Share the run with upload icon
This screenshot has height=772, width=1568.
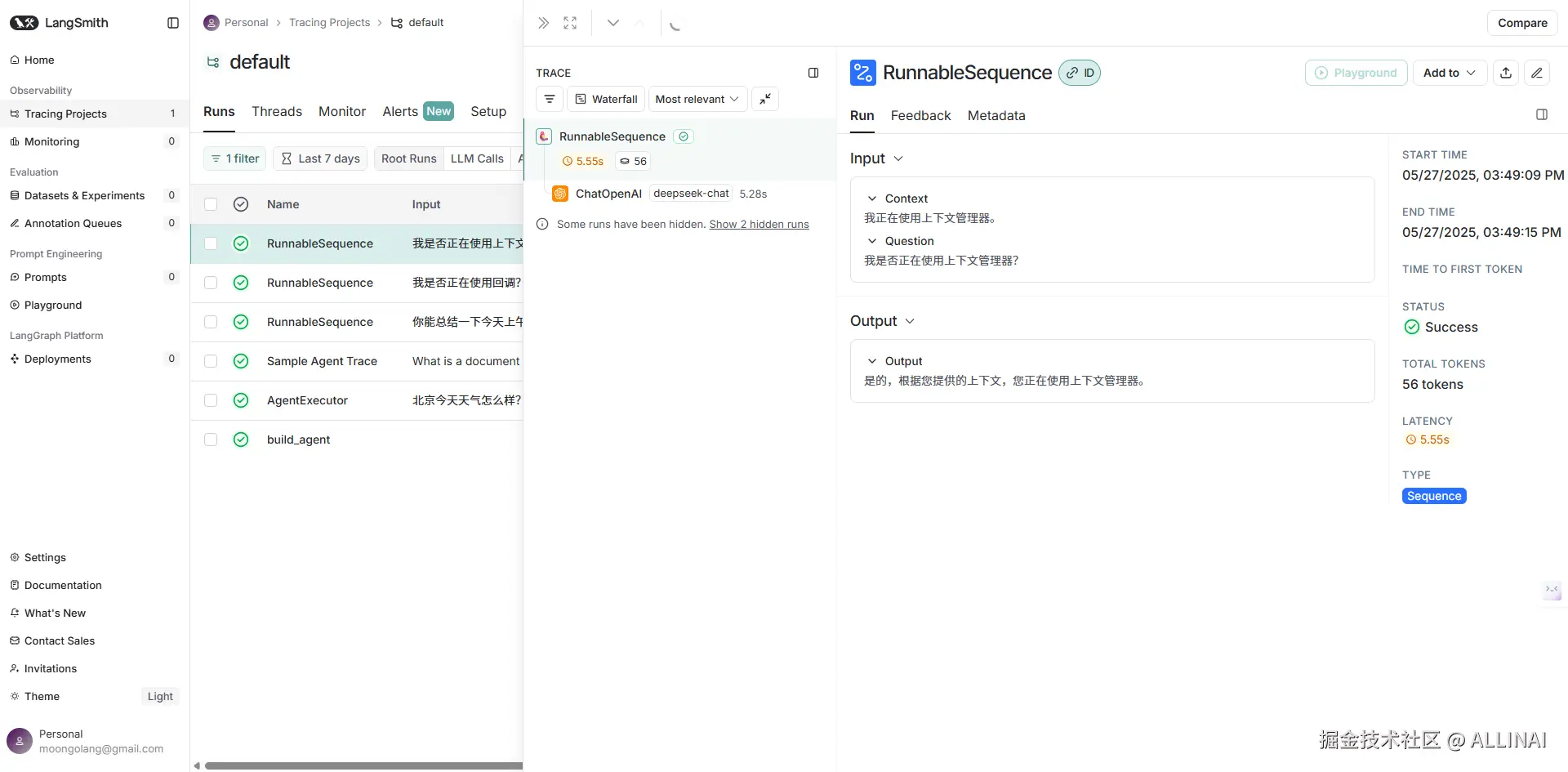coord(1506,73)
